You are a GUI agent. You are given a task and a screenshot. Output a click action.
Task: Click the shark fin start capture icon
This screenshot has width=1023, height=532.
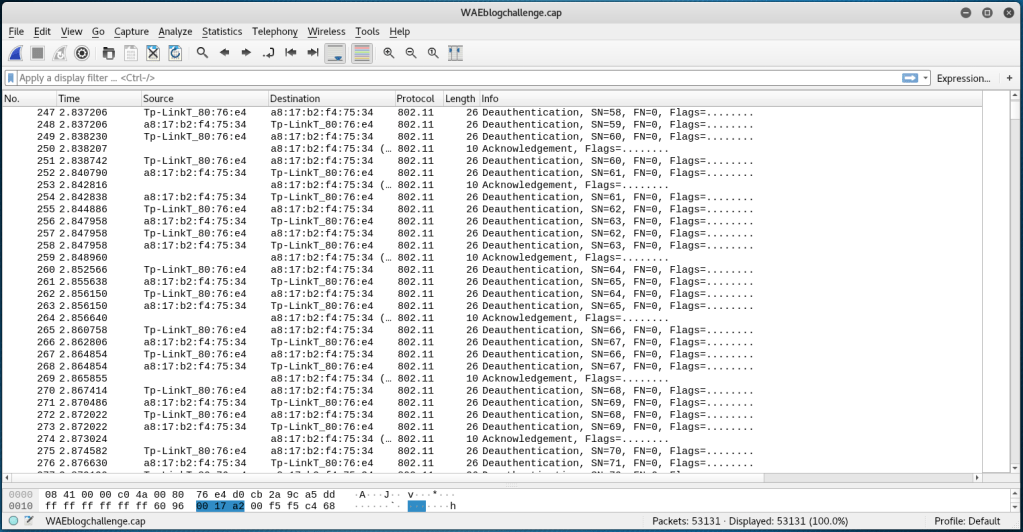15,52
